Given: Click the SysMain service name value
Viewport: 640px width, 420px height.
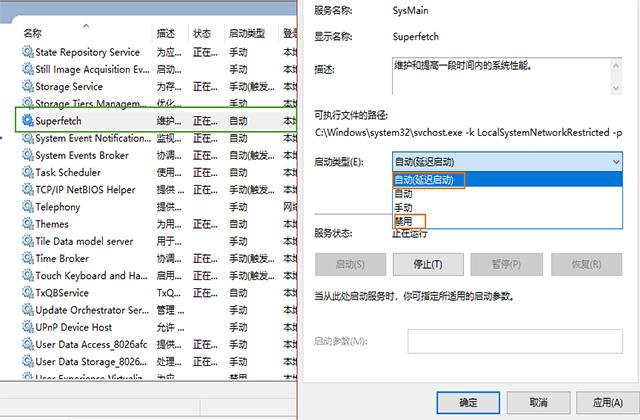Looking at the screenshot, I should (410, 11).
